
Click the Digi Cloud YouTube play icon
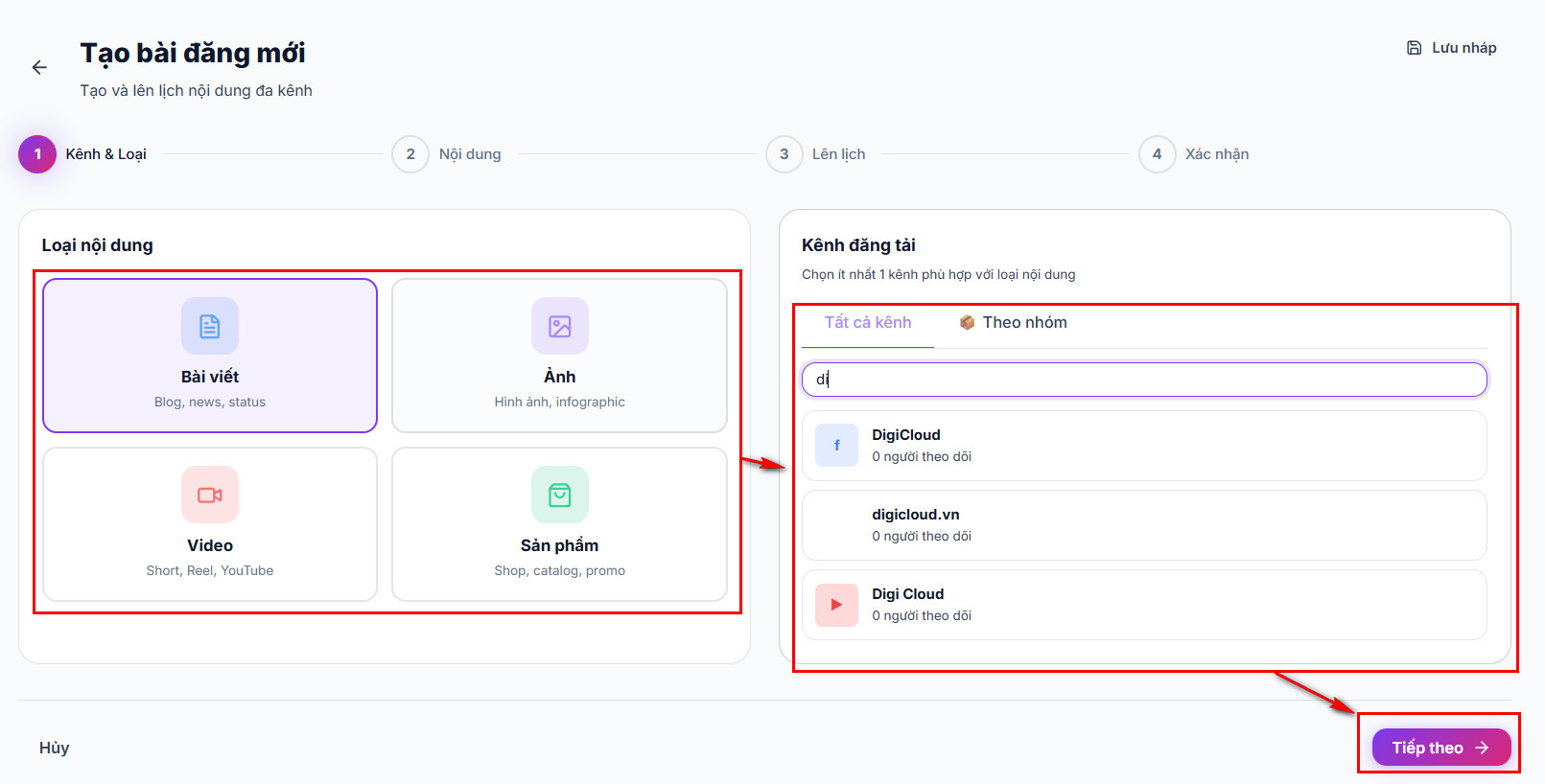coord(836,605)
